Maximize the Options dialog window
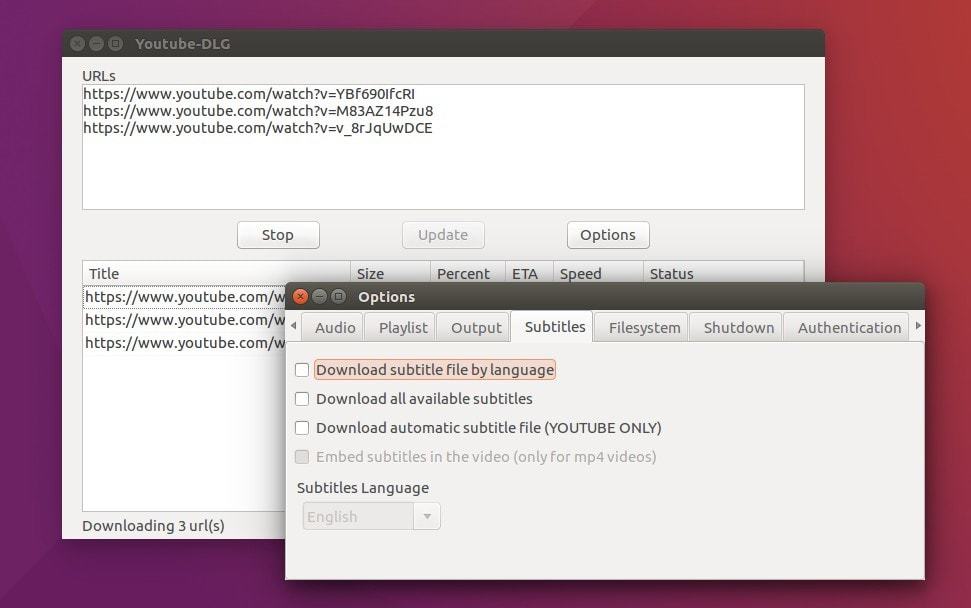Image resolution: width=971 pixels, height=608 pixels. (338, 297)
